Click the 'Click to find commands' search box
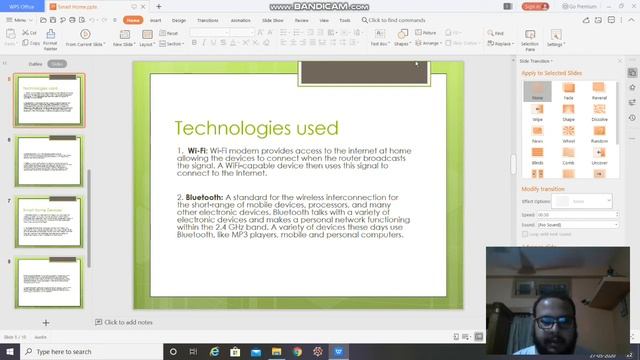640x360 pixels. click(x=393, y=20)
